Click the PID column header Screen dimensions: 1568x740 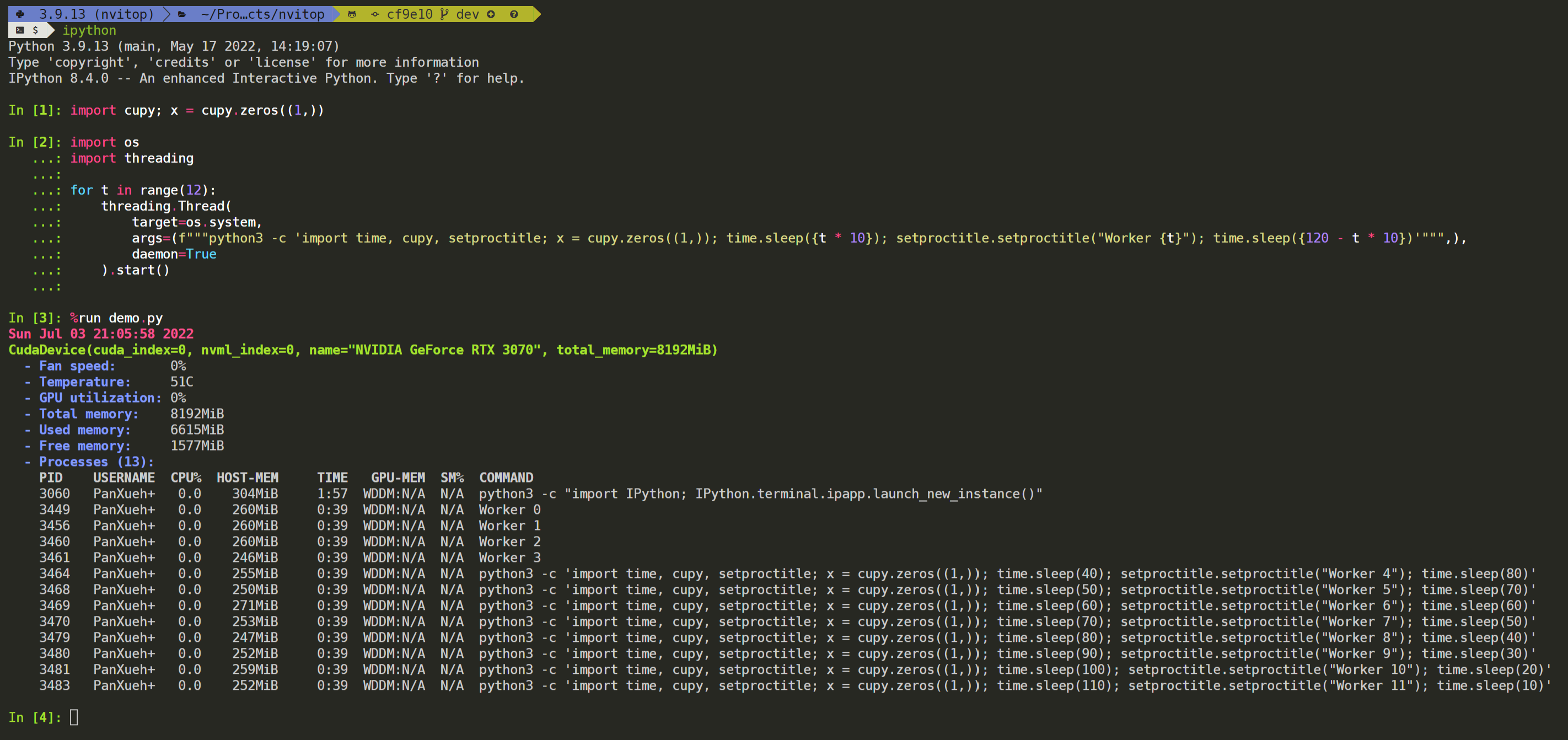51,478
